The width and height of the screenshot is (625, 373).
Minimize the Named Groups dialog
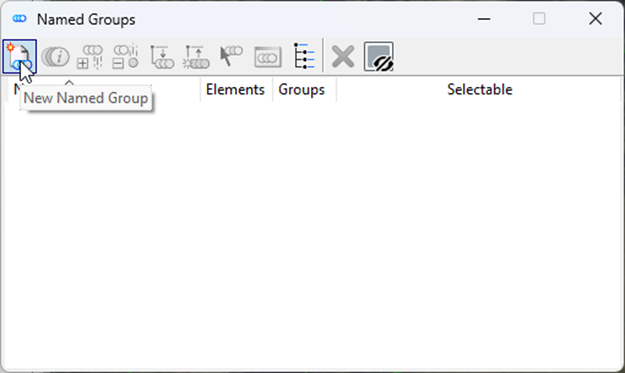coord(484,19)
